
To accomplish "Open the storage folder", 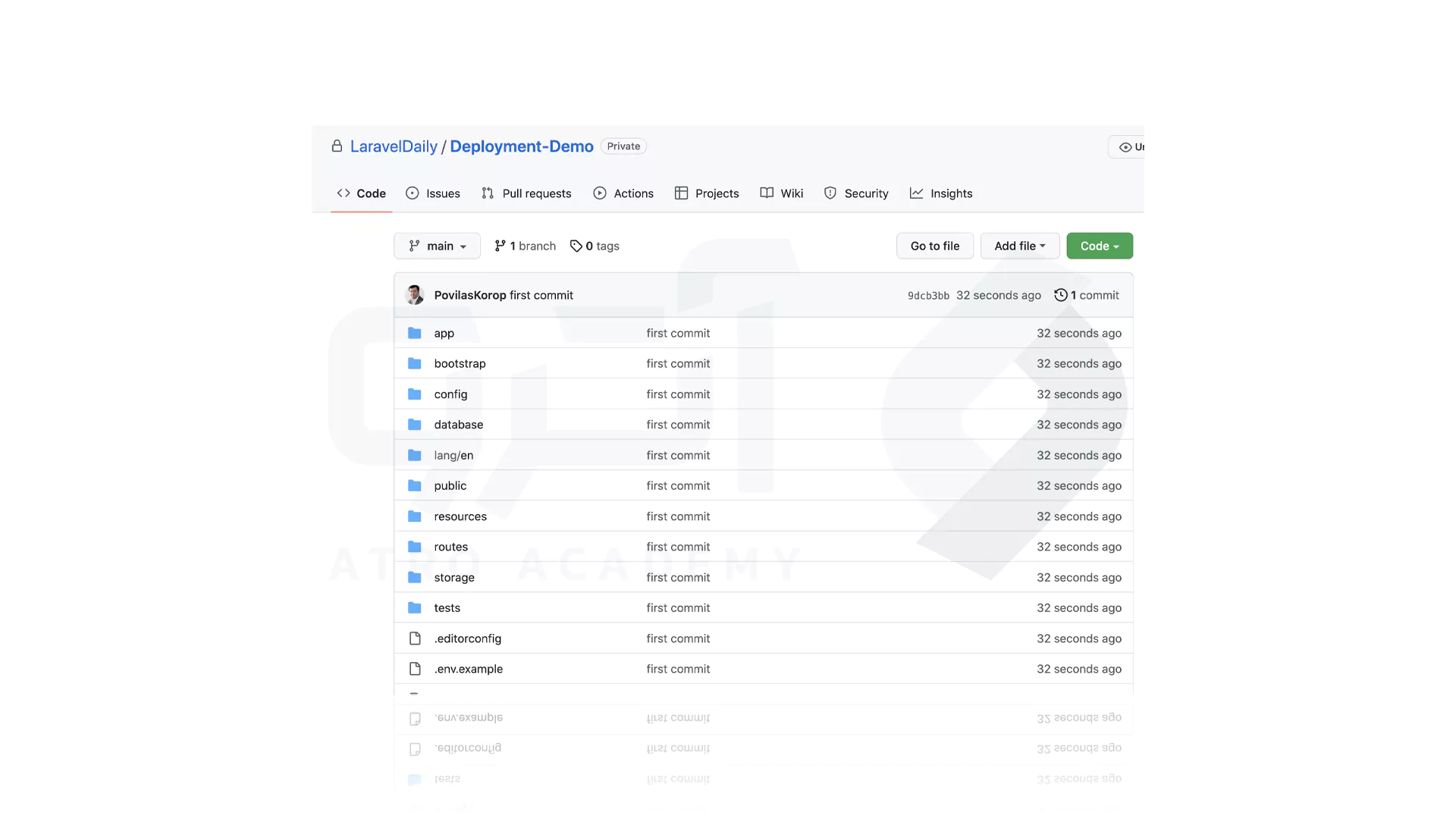I will [x=454, y=577].
